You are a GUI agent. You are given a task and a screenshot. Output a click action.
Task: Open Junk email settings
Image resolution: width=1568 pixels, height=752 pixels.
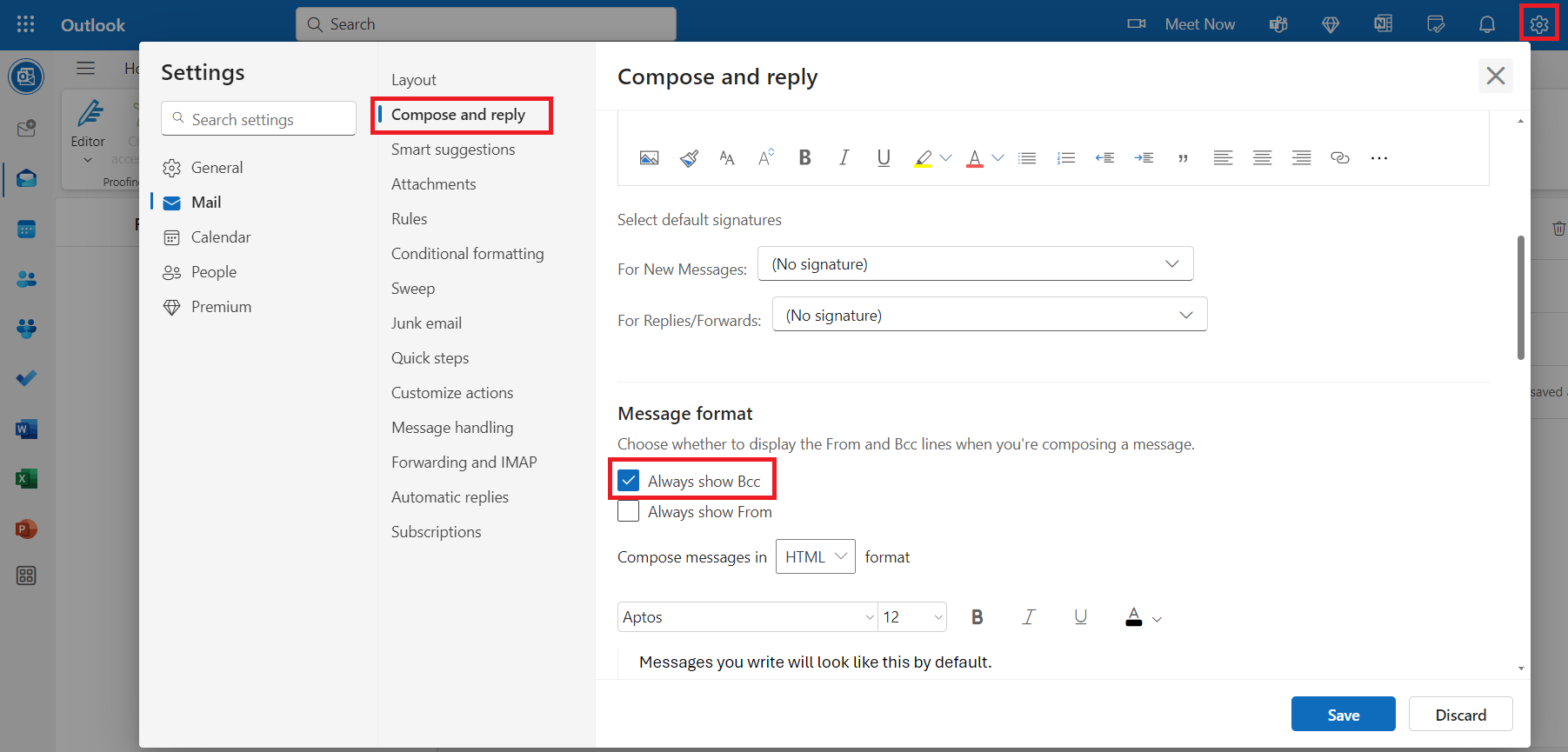coord(427,323)
